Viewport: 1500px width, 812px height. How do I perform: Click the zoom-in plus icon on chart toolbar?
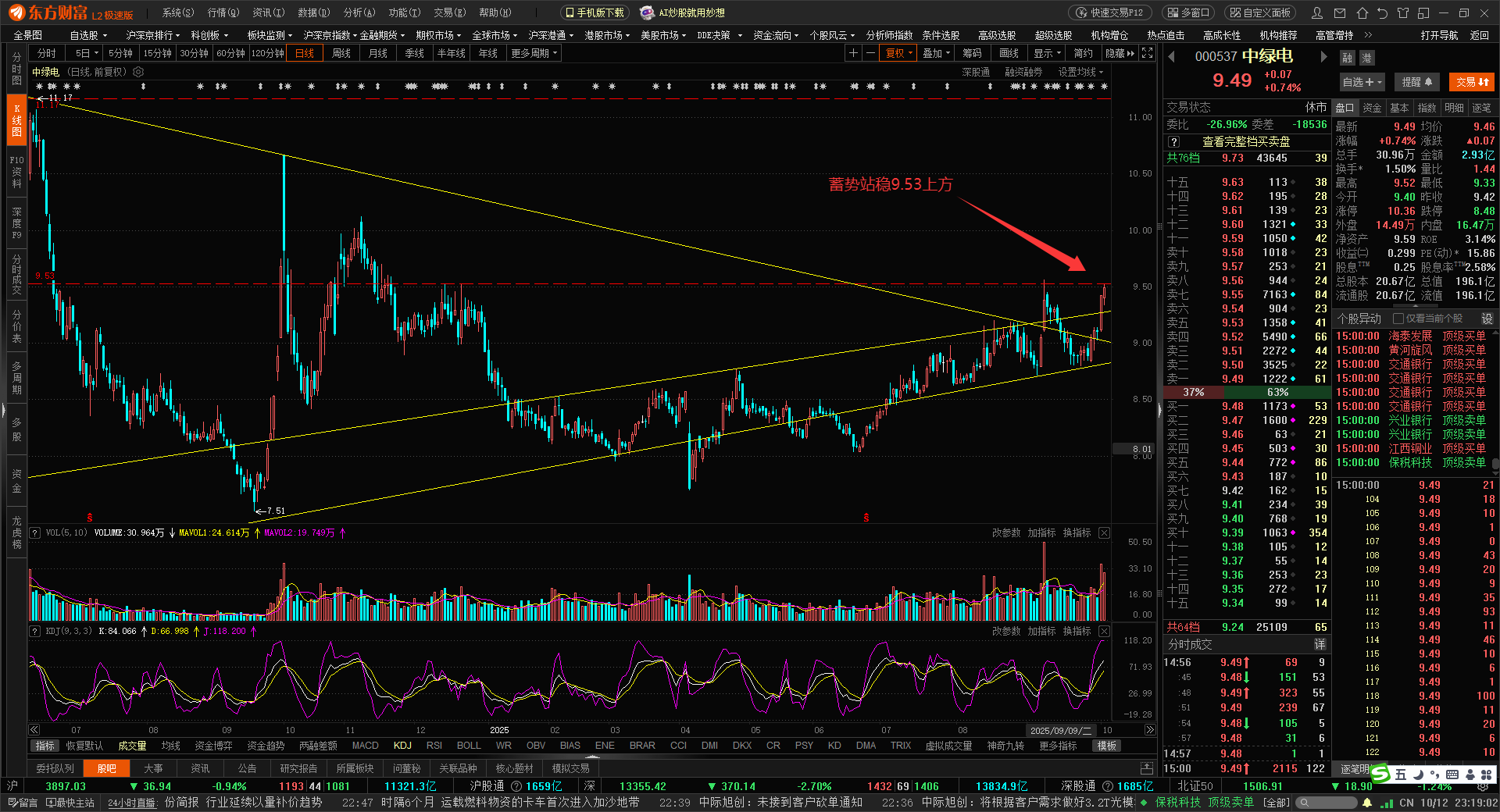click(853, 53)
